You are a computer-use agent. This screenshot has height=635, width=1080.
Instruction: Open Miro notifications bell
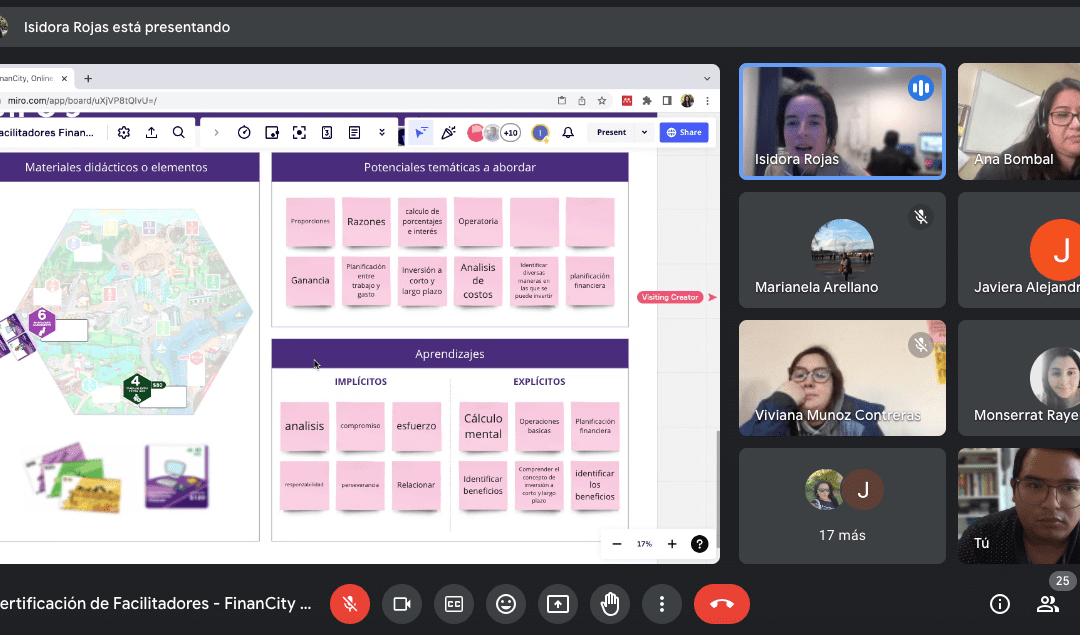(568, 132)
